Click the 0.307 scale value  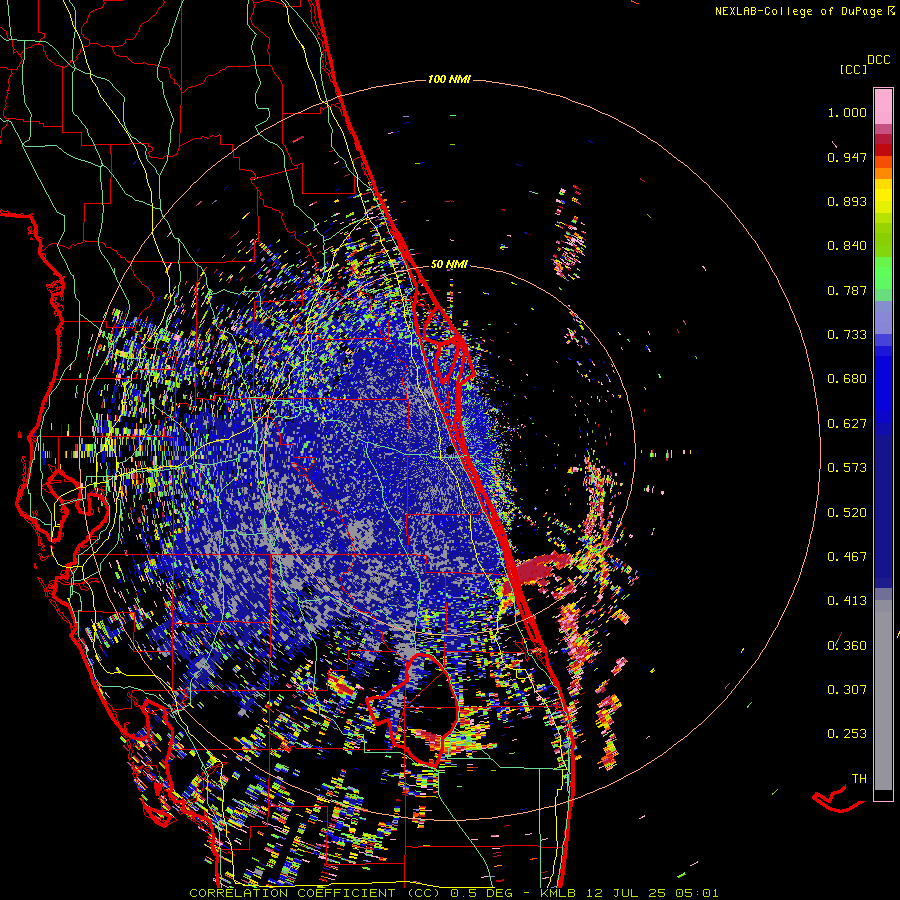(847, 690)
